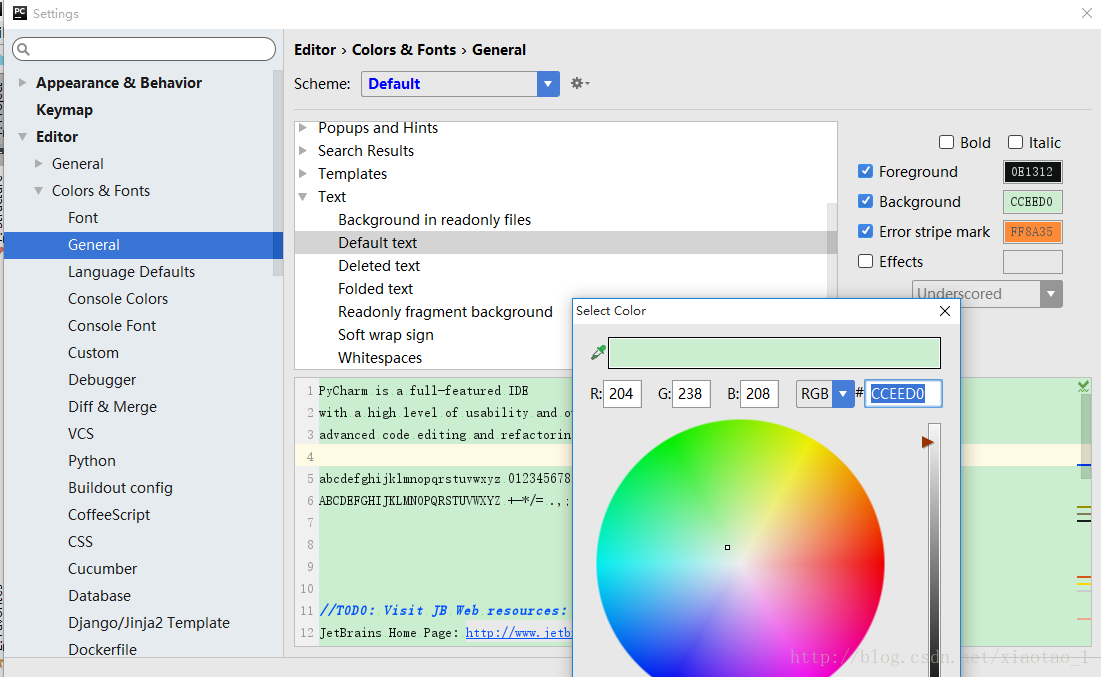Screen dimensions: 1101x677
Task: Enable the Italic checkbox
Action: click(1015, 143)
